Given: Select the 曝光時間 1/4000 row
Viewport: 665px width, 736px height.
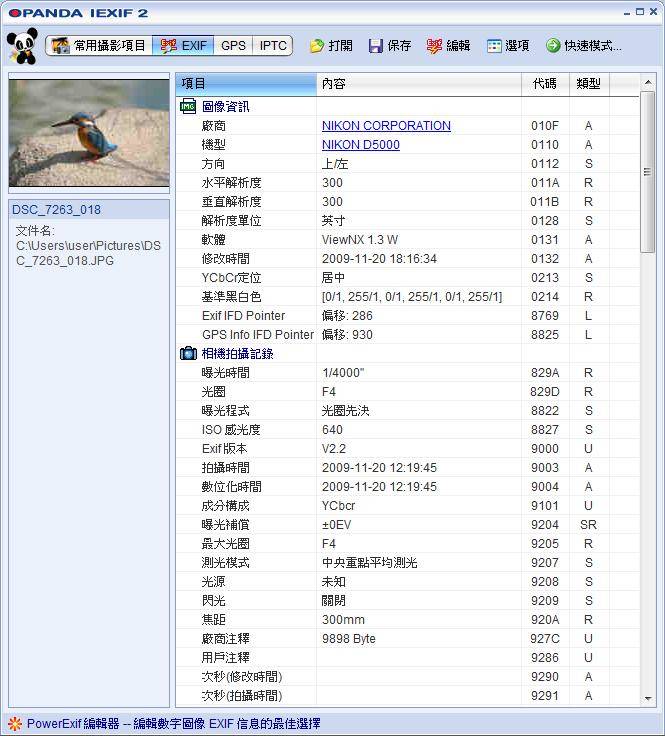Looking at the screenshot, I should coord(408,373).
